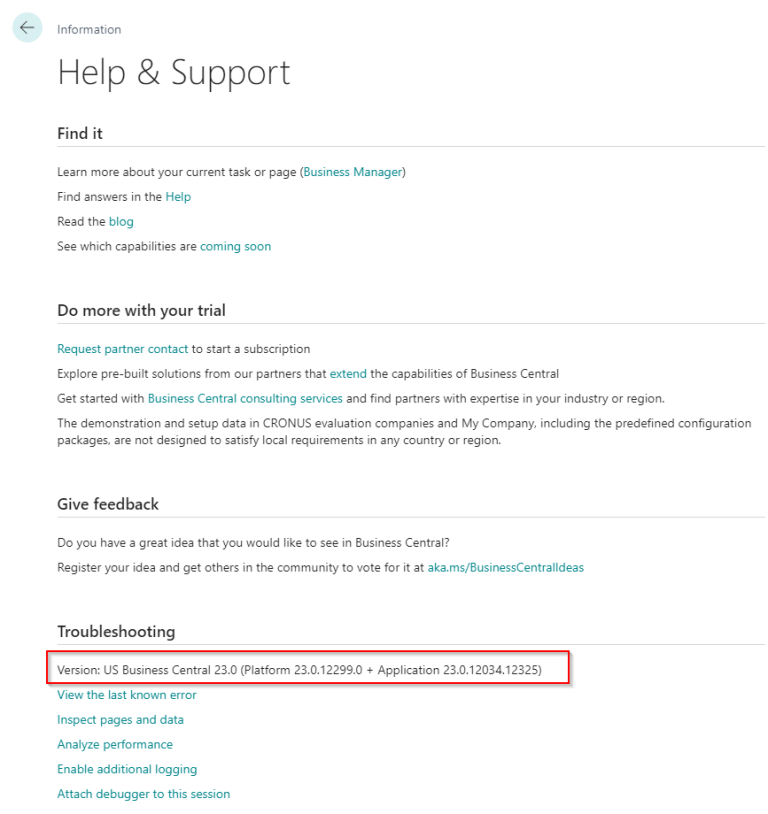This screenshot has width=768, height=814.
Task: See capabilities that are coming soon
Action: [235, 245]
